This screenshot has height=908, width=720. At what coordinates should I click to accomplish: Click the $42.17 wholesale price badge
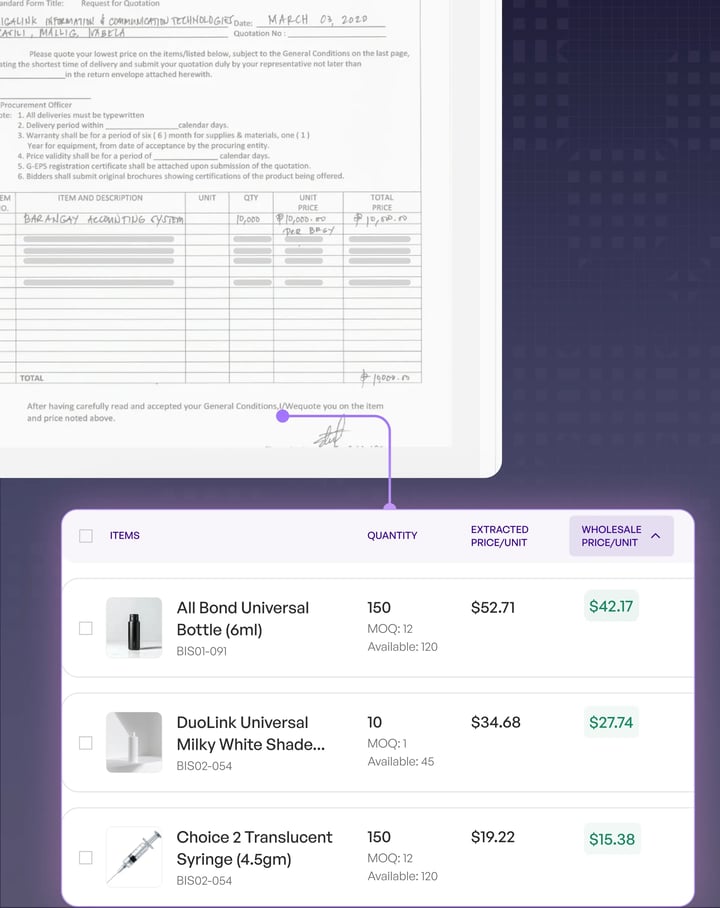point(611,606)
